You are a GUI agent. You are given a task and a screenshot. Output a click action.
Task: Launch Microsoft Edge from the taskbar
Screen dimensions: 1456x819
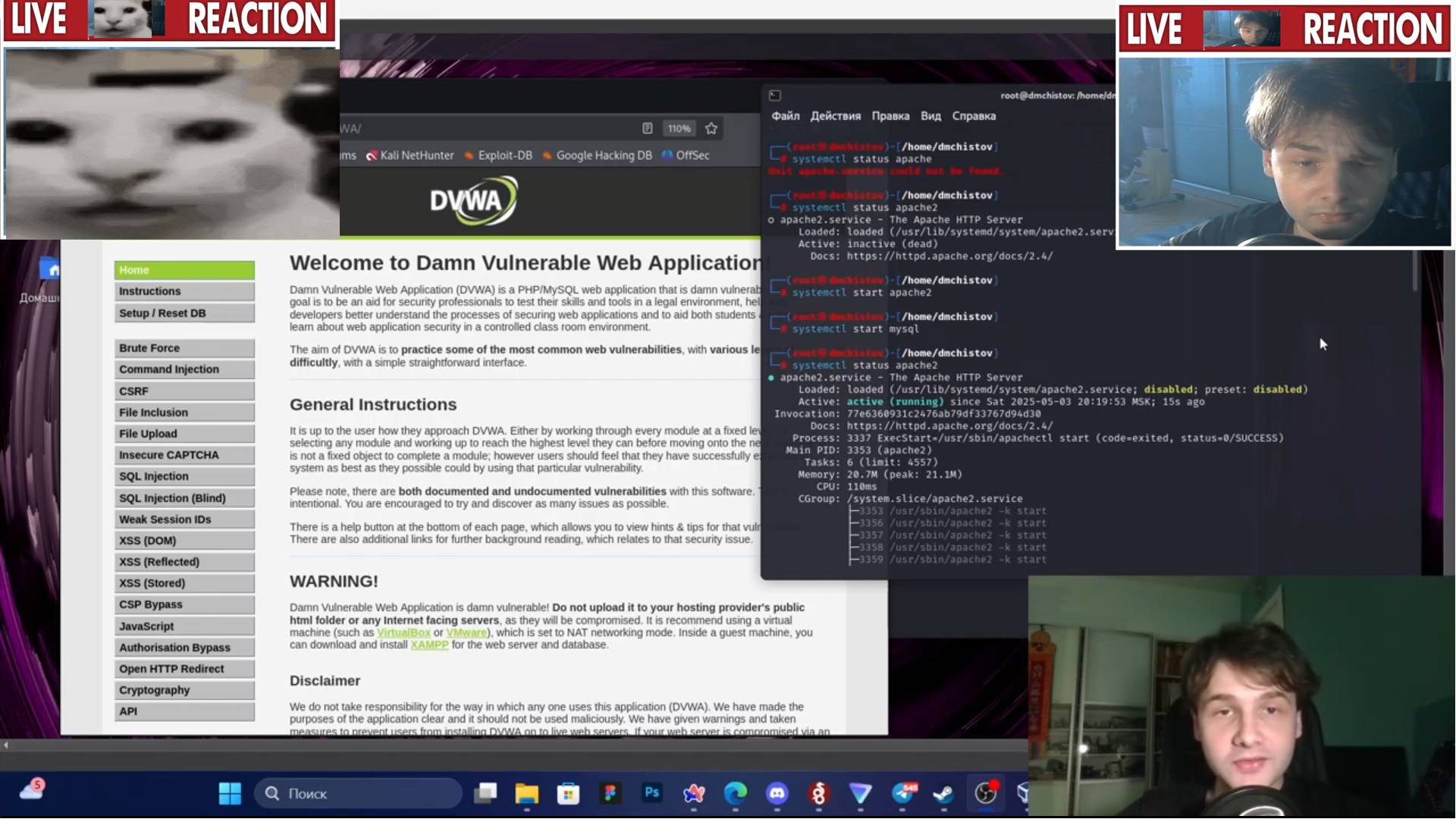[735, 794]
